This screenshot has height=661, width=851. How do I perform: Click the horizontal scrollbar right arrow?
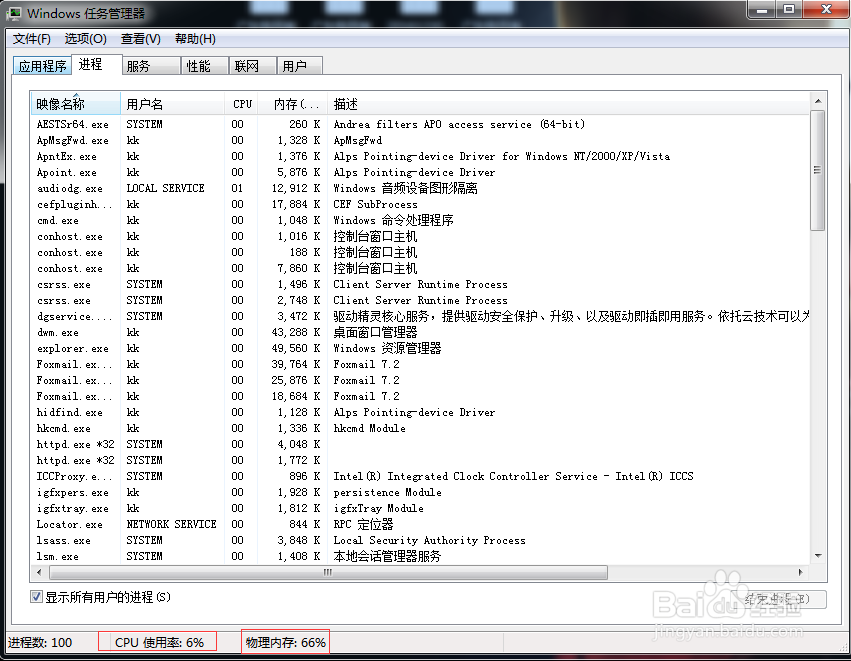point(801,573)
